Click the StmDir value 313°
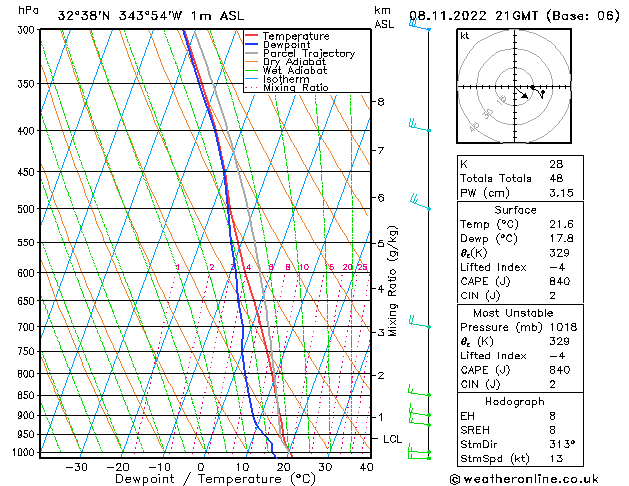This screenshot has width=629, height=486. pos(562,445)
